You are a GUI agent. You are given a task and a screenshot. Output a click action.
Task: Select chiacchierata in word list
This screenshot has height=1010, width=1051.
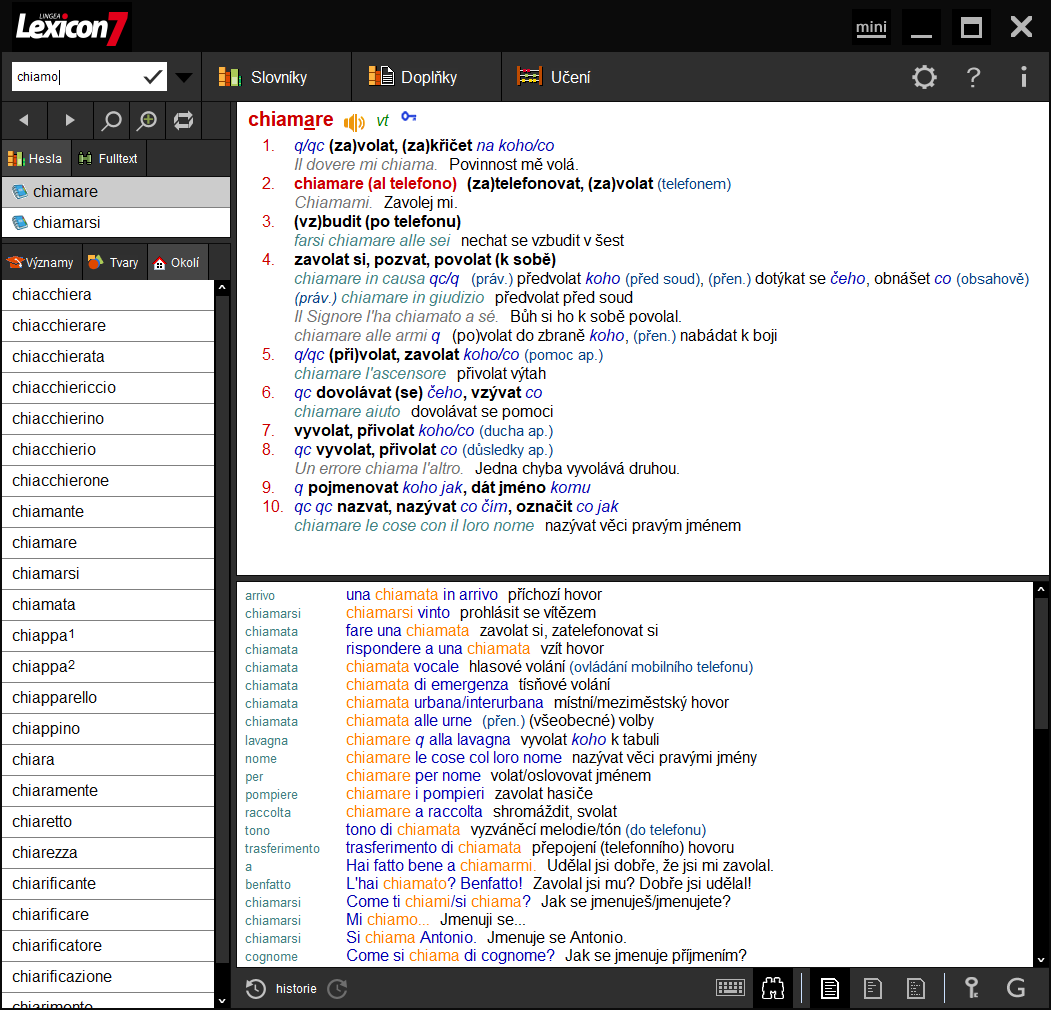coord(108,357)
